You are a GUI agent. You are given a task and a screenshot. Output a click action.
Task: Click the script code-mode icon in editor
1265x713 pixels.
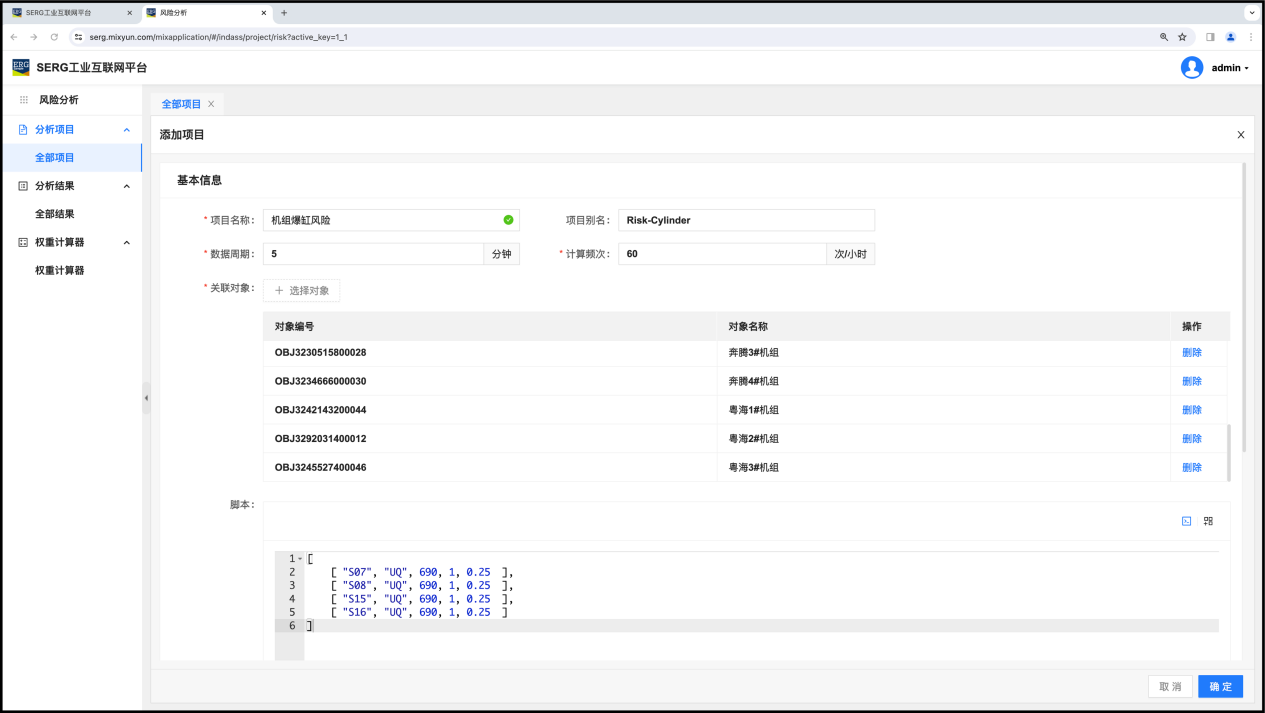tap(1186, 521)
